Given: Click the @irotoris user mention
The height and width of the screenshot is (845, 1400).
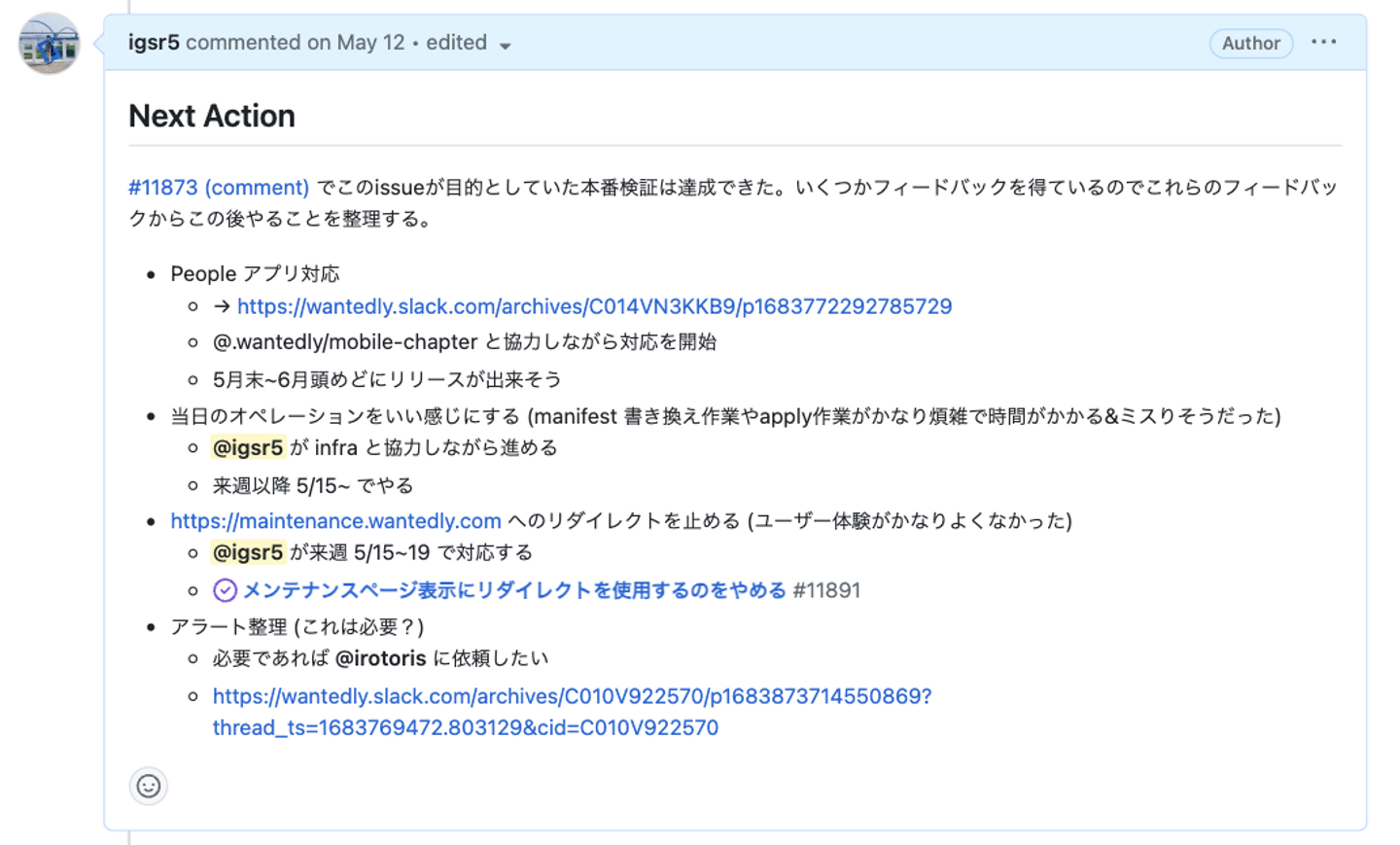Looking at the screenshot, I should tap(380, 658).
